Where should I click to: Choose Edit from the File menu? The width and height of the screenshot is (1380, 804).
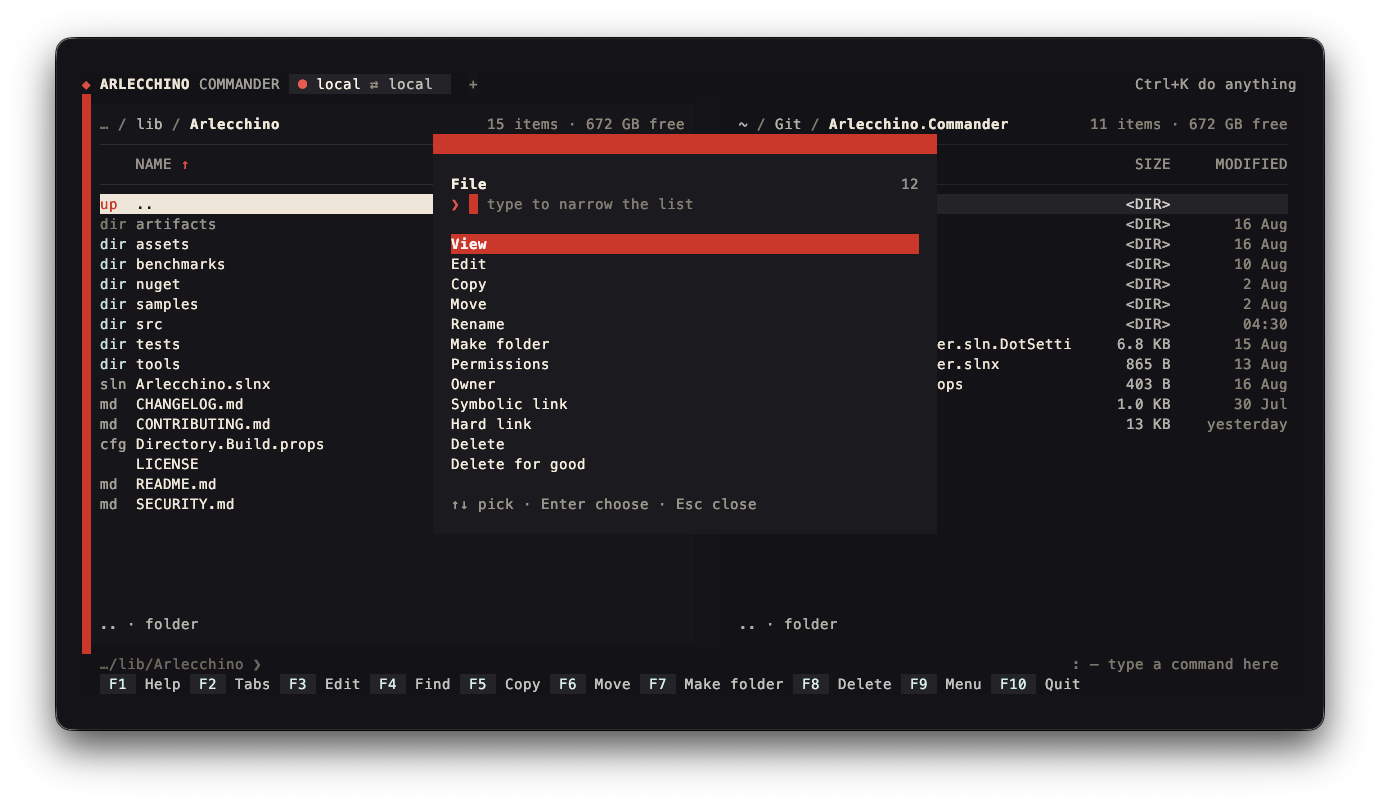[x=685, y=264]
